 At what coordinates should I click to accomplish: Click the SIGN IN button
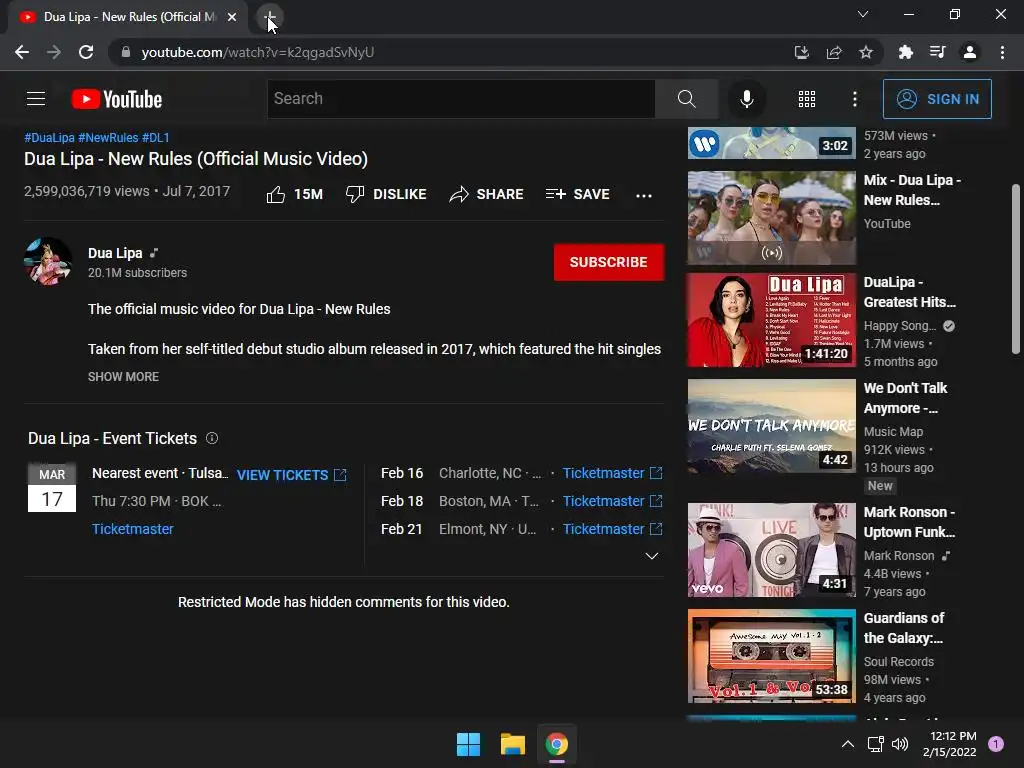coord(937,99)
